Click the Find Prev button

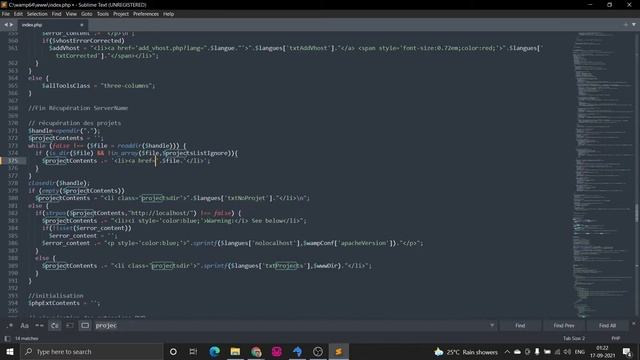click(x=564, y=325)
